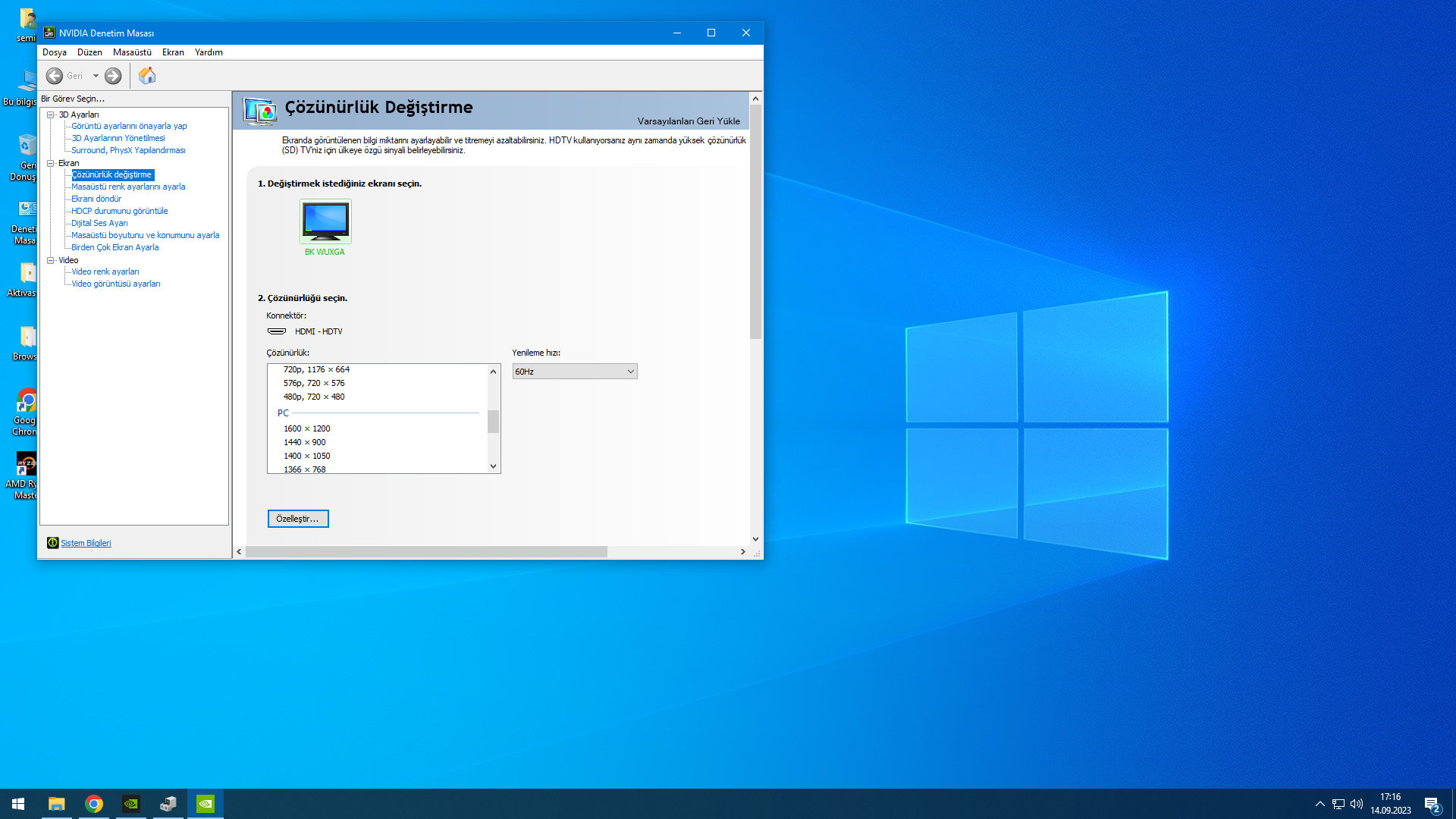1456x819 pixels.
Task: Select 3D Ayarlarının Yönetilmesi
Action: click(x=118, y=139)
